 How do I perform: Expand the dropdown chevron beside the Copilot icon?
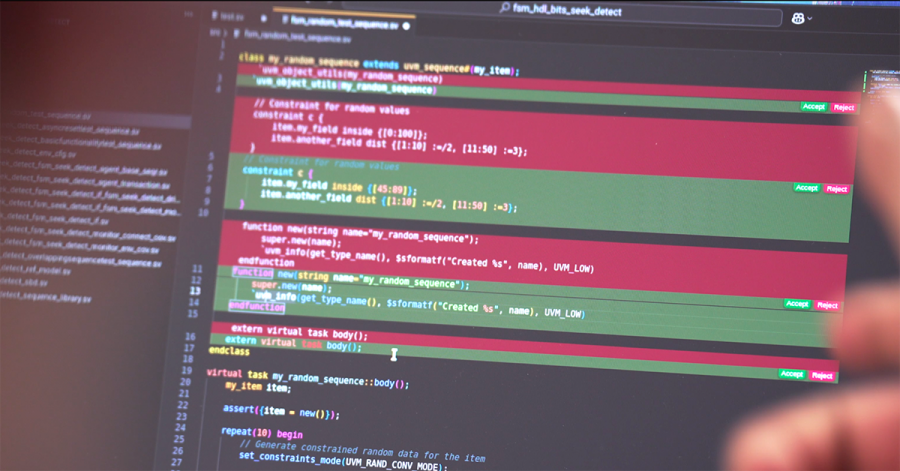coord(810,19)
